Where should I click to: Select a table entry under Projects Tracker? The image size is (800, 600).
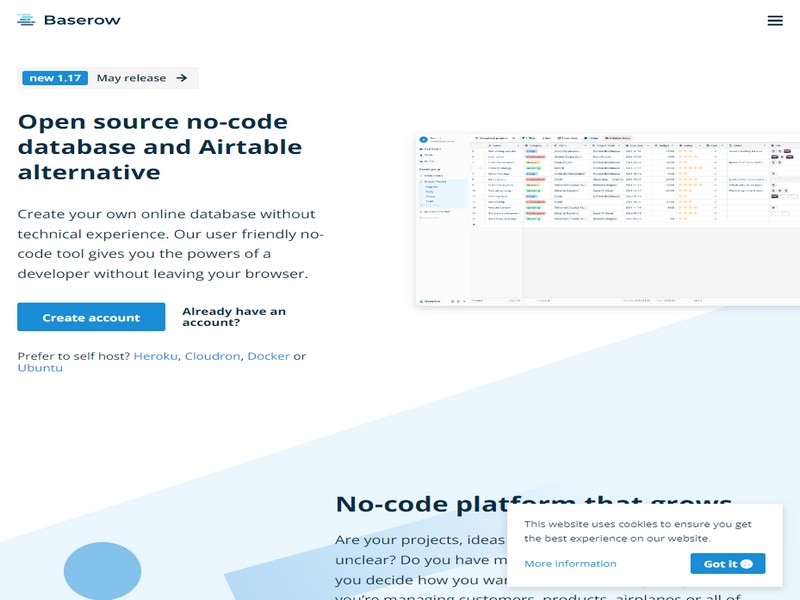click(x=433, y=187)
